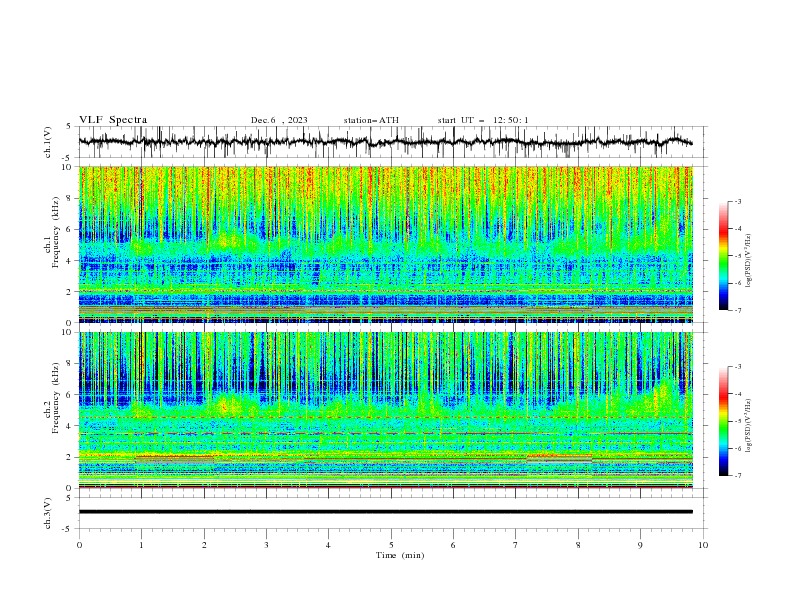792x612 pixels.
Task: Click the "7" minute tick on time axis
Action: tap(516, 545)
